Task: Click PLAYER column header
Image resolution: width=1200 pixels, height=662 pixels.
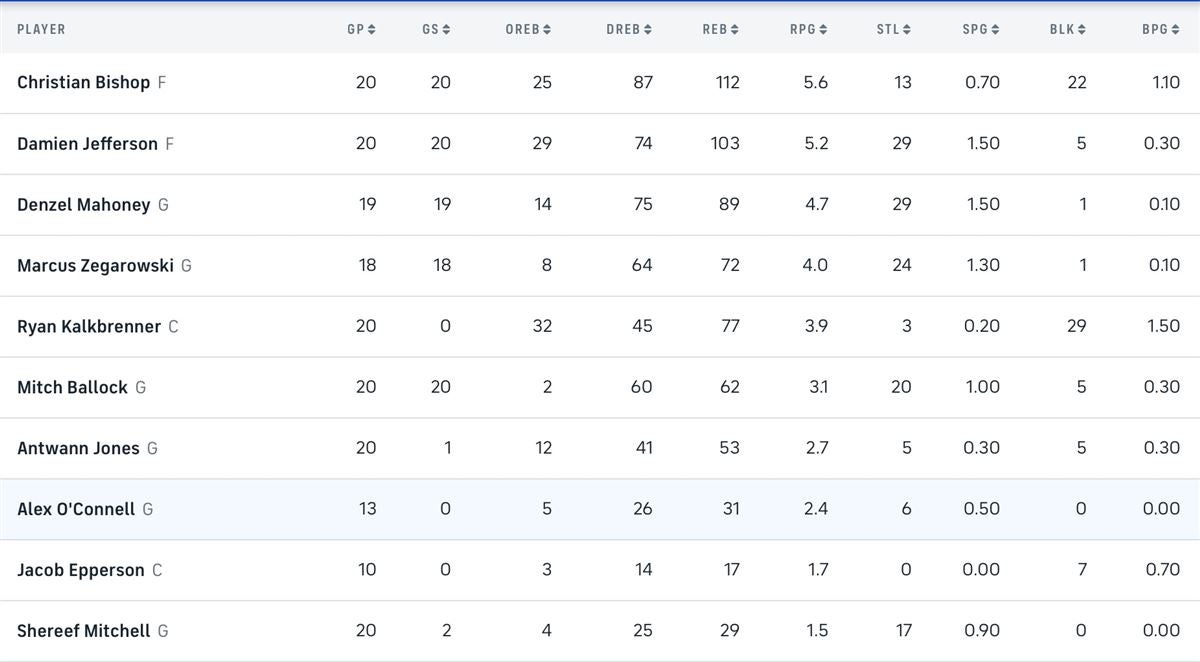Action: point(41,30)
